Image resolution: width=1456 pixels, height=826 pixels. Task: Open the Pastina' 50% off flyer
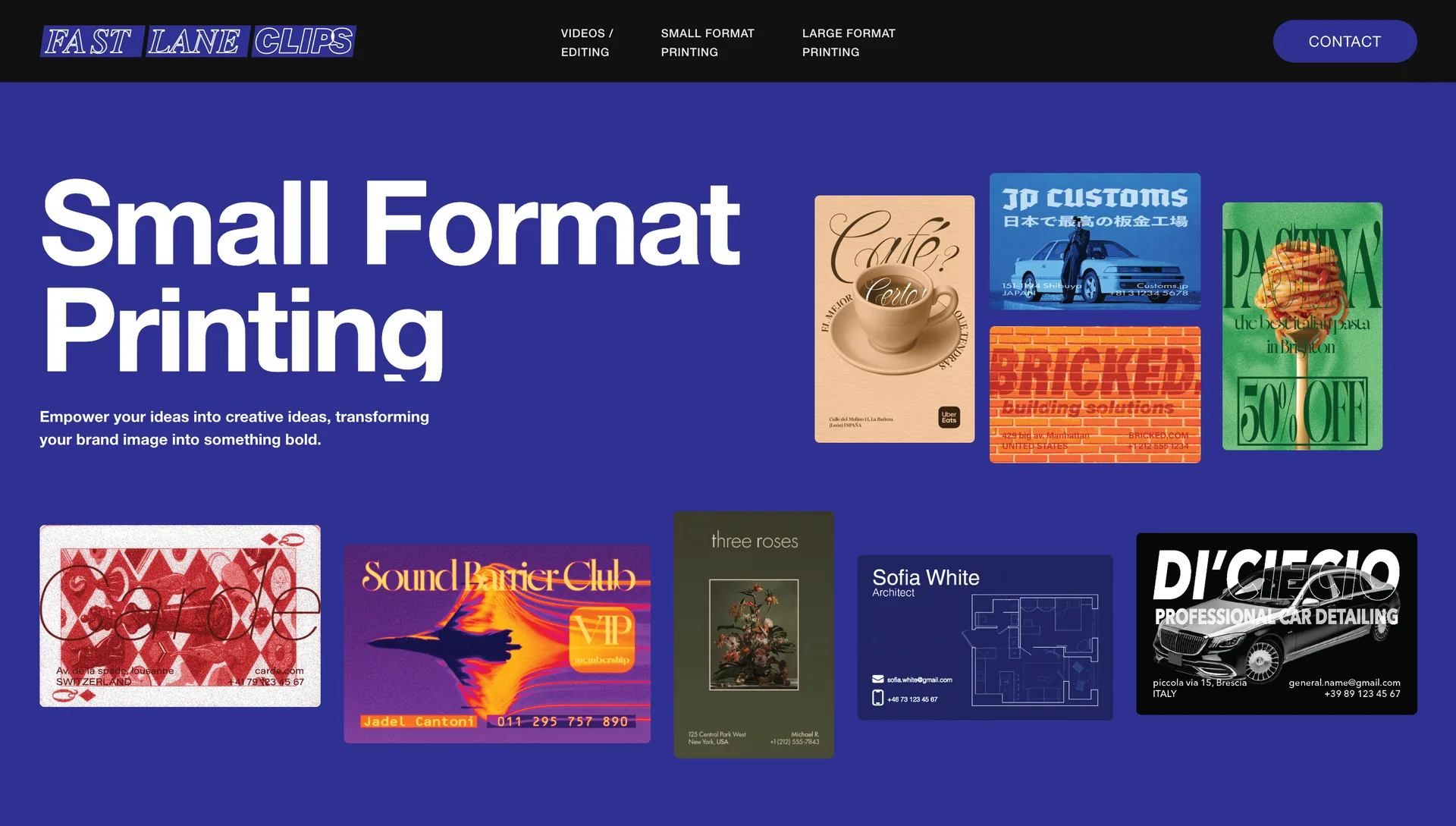point(1302,326)
